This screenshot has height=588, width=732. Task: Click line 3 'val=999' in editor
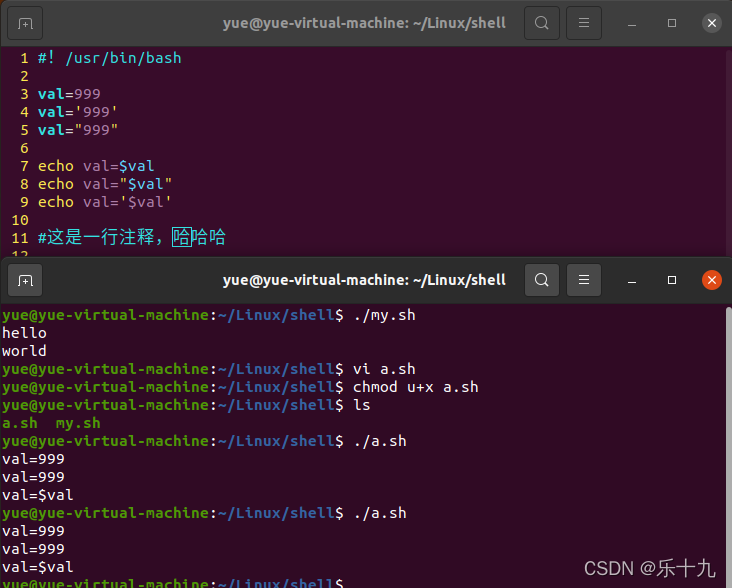pos(69,94)
